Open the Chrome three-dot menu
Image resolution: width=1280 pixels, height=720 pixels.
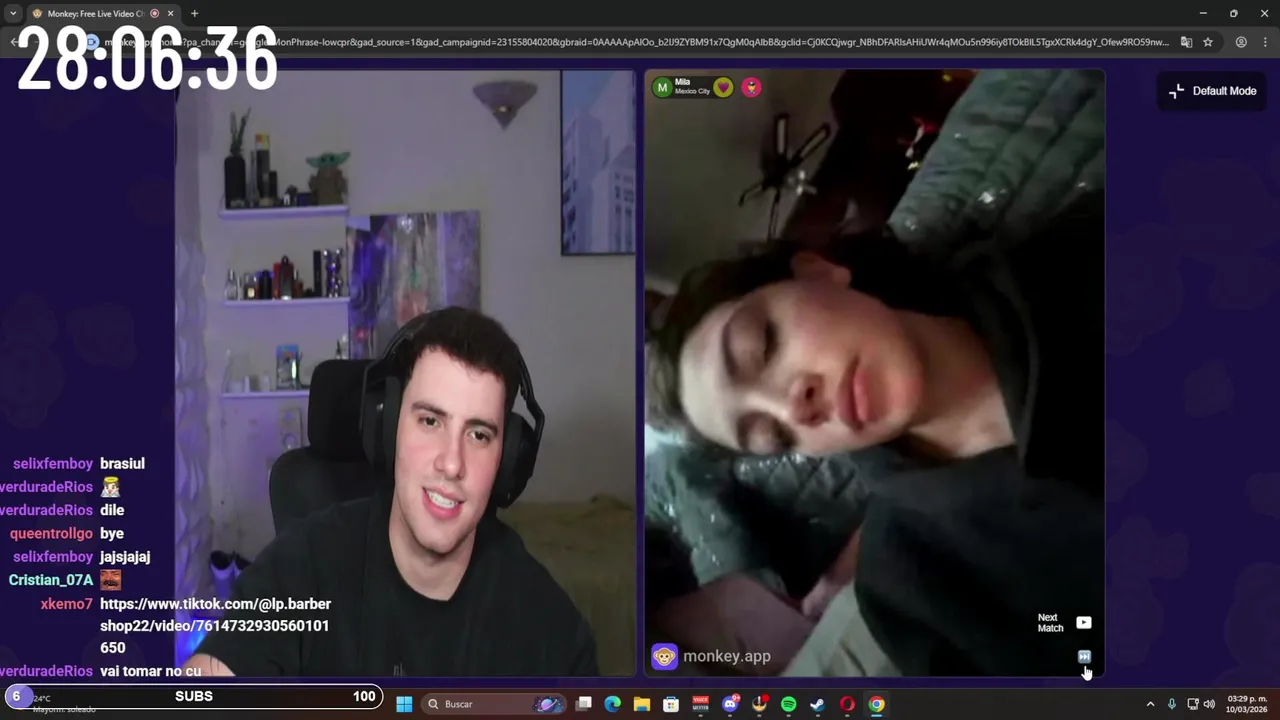click(1265, 42)
